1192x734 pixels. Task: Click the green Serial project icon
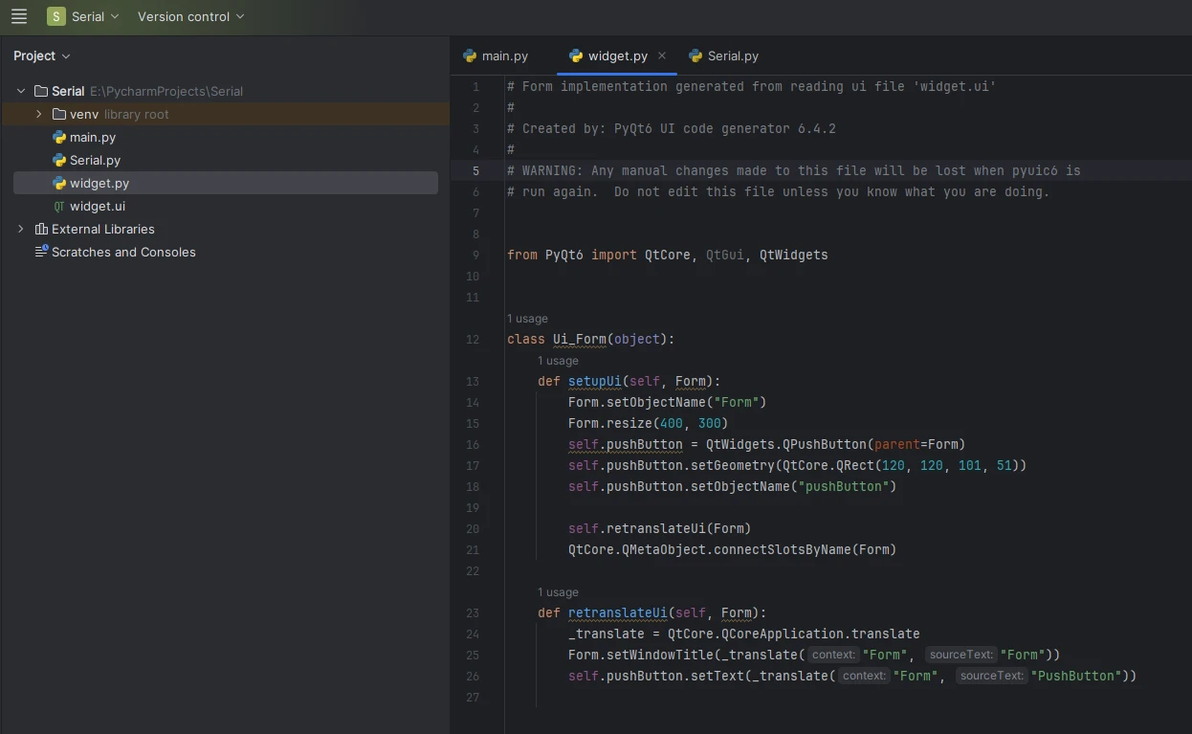(x=56, y=16)
